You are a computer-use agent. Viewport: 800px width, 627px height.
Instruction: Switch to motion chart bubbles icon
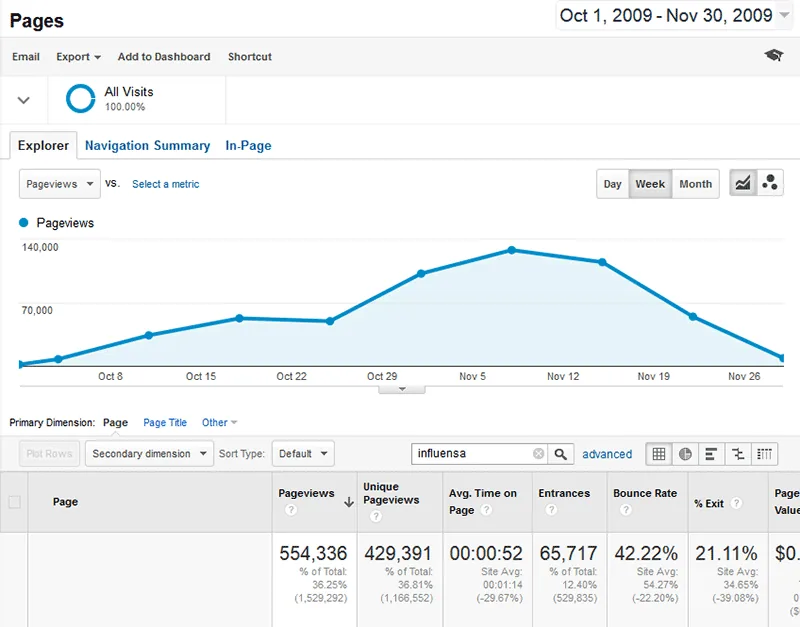(769, 183)
